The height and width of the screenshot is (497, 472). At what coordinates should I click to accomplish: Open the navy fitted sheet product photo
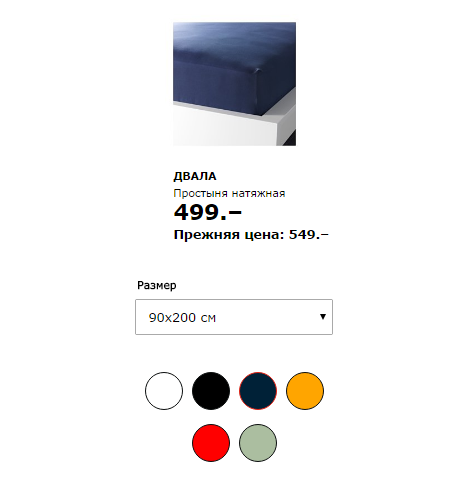point(234,84)
